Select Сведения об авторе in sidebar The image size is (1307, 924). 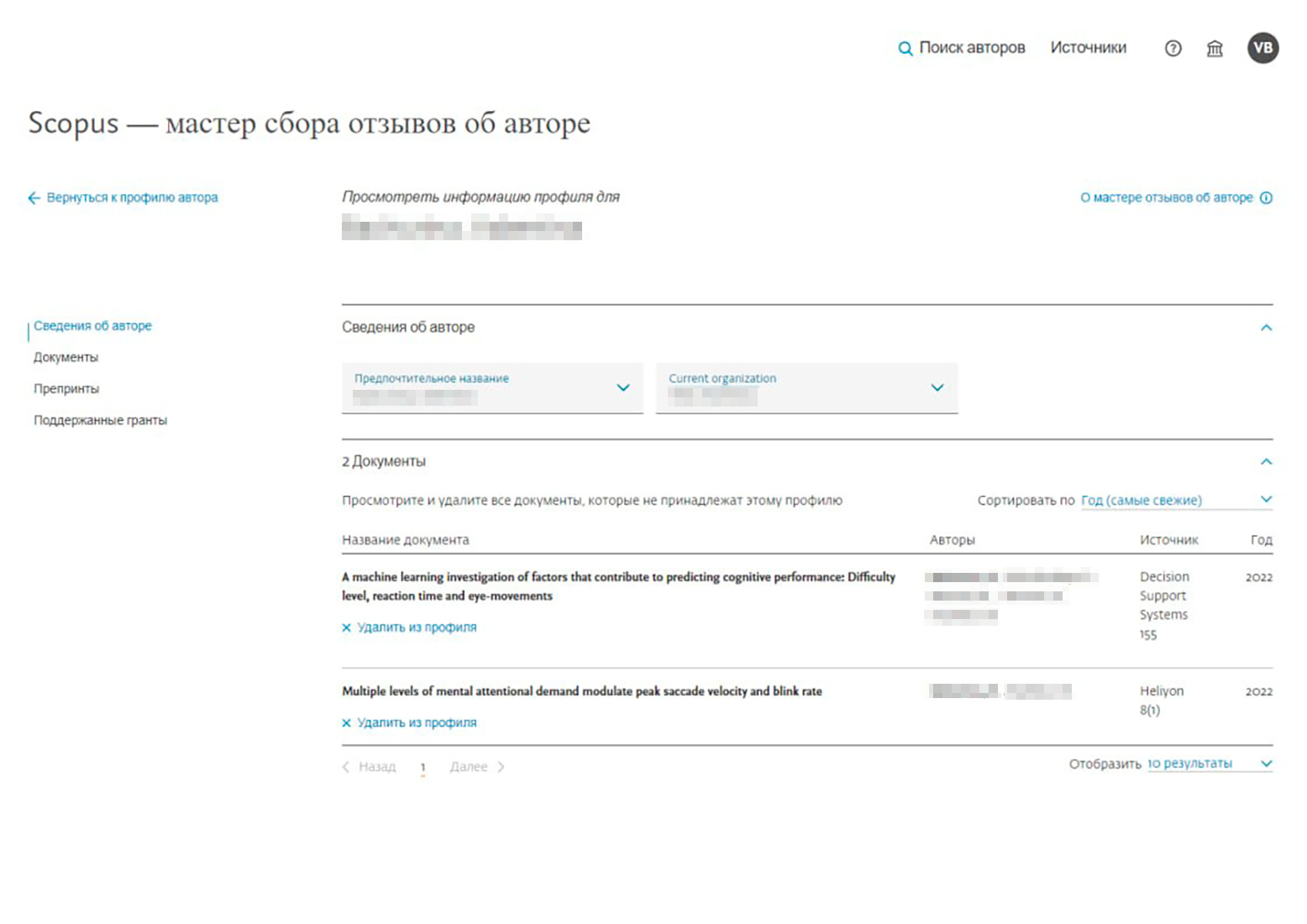[92, 326]
